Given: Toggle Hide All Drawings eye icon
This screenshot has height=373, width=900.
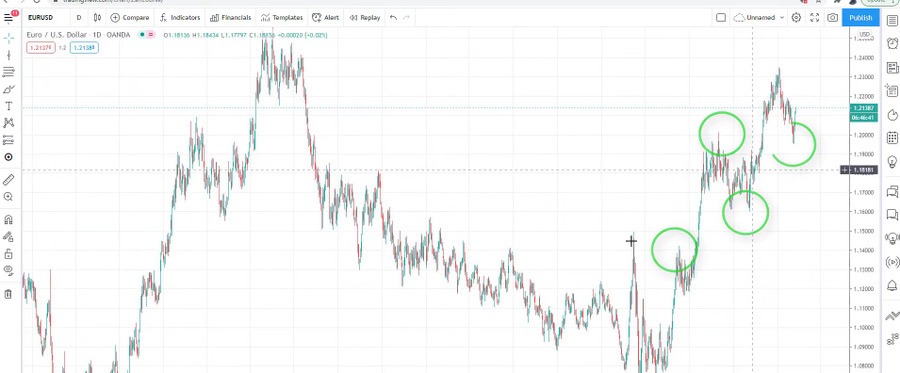Looking at the screenshot, I should pyautogui.click(x=9, y=270).
